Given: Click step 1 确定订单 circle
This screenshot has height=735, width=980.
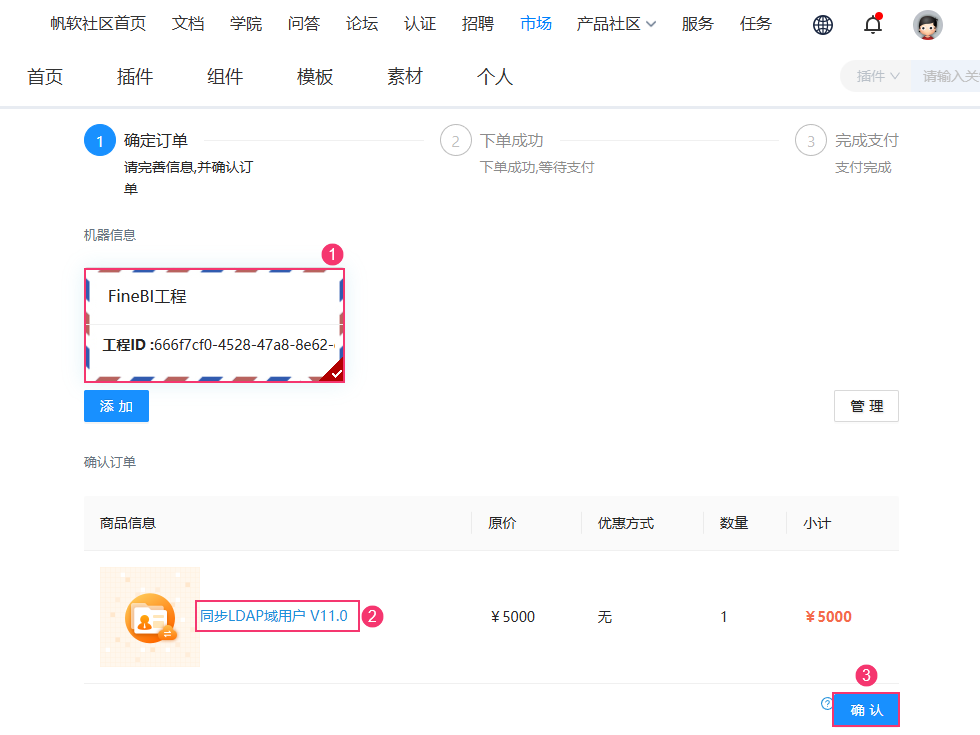Looking at the screenshot, I should tap(100, 141).
